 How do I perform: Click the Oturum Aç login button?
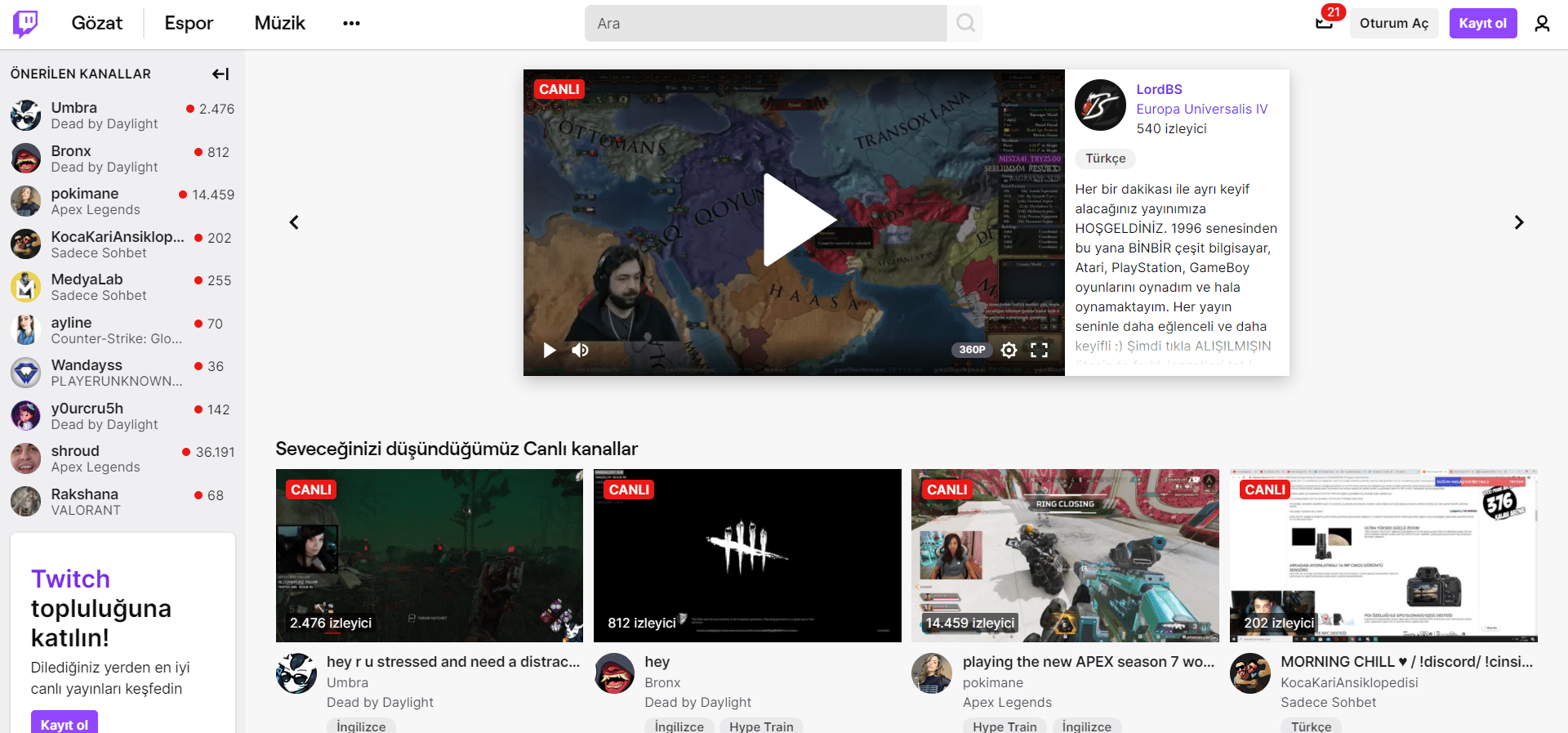point(1394,24)
